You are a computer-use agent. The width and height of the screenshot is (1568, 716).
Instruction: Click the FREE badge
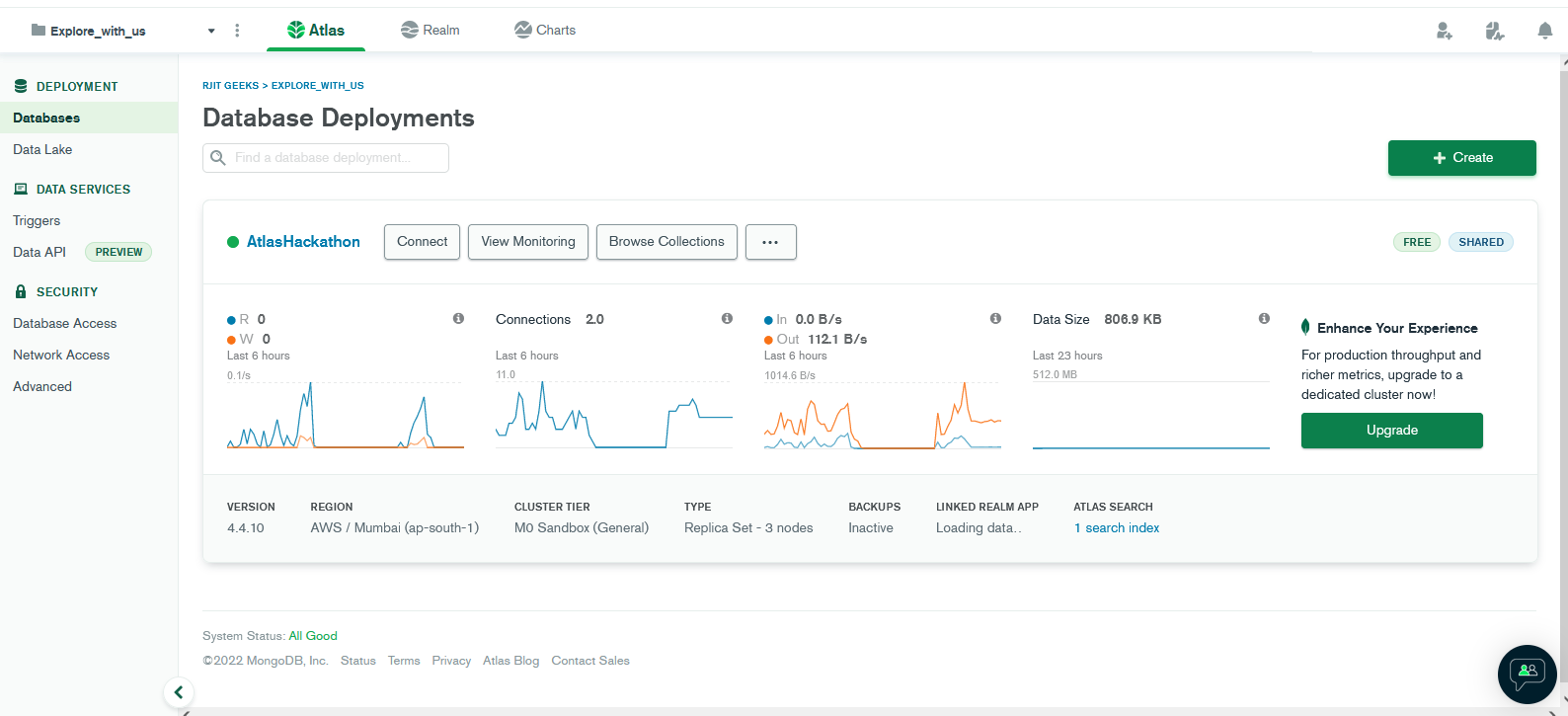coord(1417,242)
